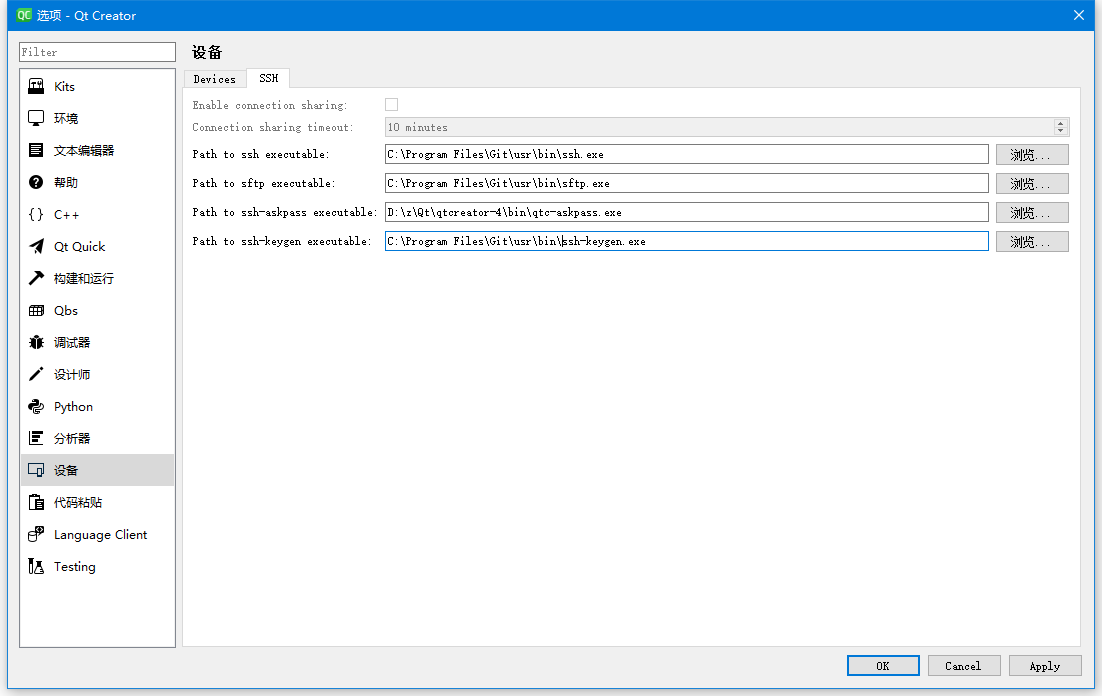
Task: Focus the Filter search field
Action: coord(97,52)
